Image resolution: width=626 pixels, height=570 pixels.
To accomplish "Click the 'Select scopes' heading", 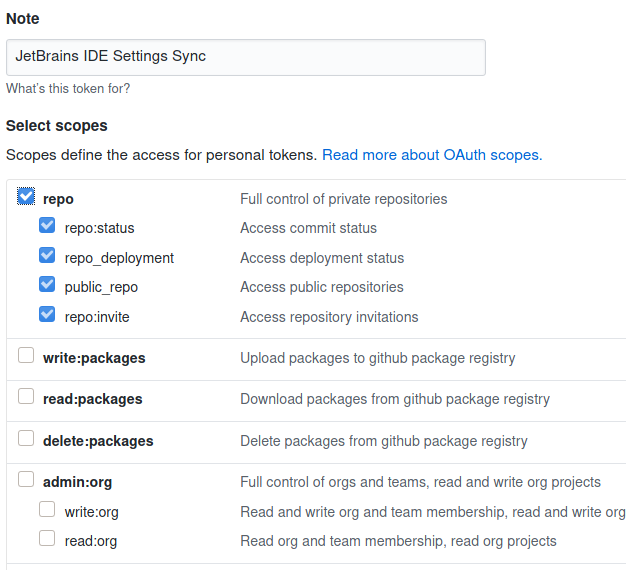I will coord(57,126).
